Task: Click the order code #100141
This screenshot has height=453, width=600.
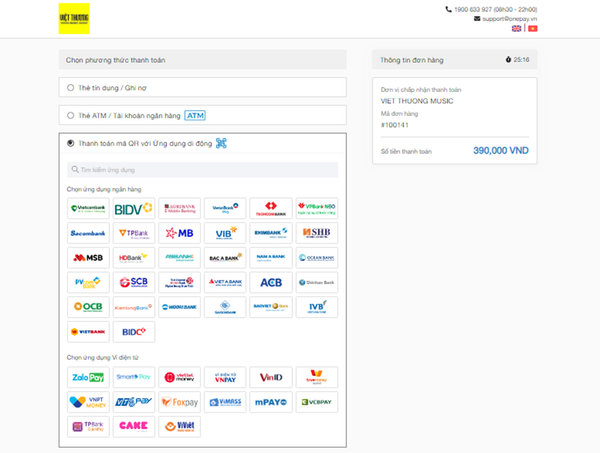Action: pyautogui.click(x=395, y=125)
